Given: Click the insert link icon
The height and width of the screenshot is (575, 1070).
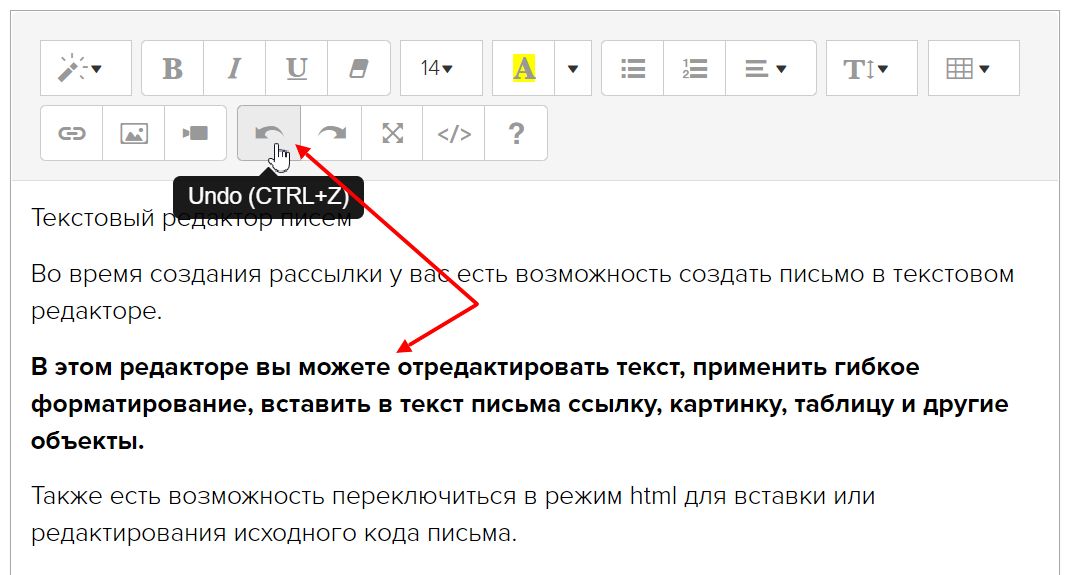Looking at the screenshot, I should (x=72, y=133).
